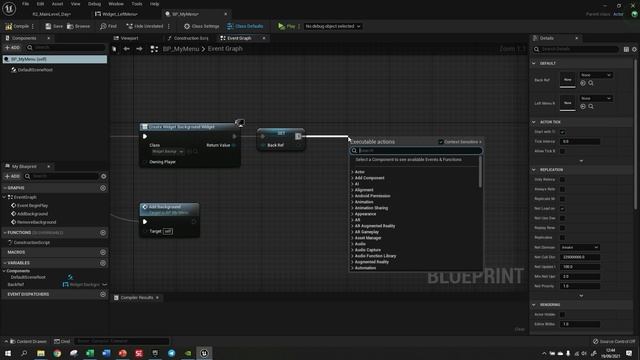Browse to Back Ref asset magnifier icon

pos(591,83)
